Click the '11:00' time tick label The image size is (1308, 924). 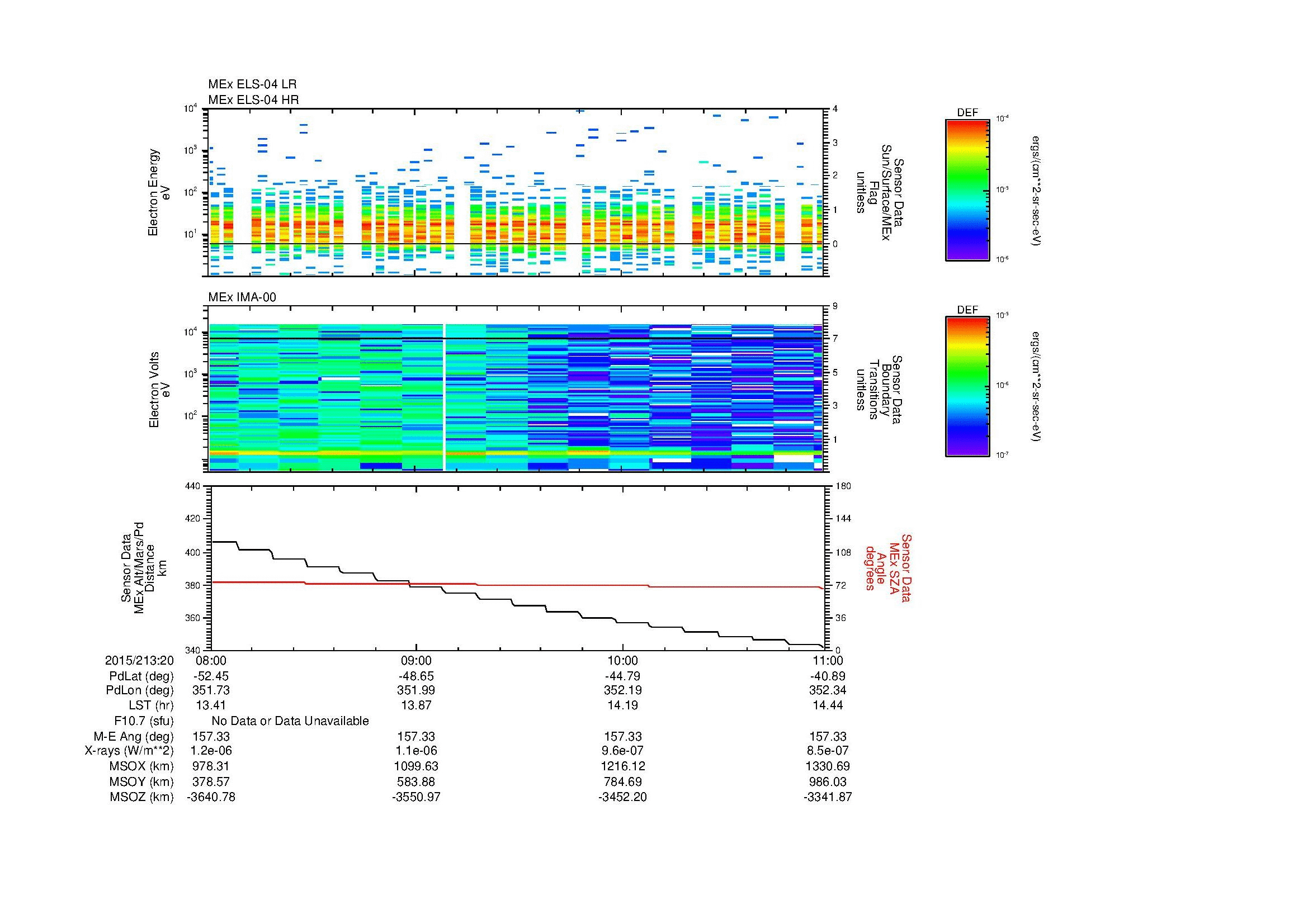point(828,660)
